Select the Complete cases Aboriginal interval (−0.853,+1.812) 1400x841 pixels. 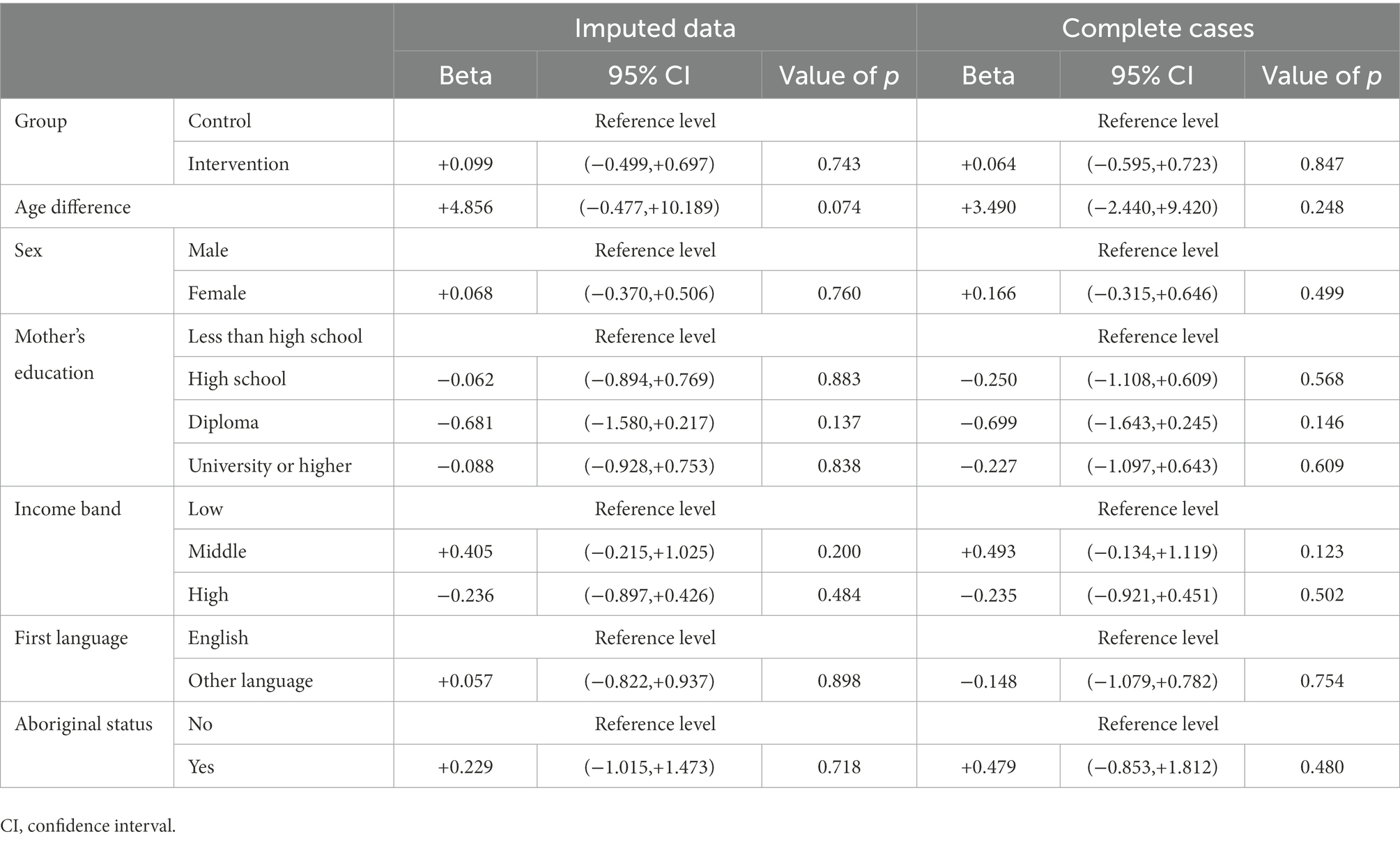click(x=1152, y=766)
